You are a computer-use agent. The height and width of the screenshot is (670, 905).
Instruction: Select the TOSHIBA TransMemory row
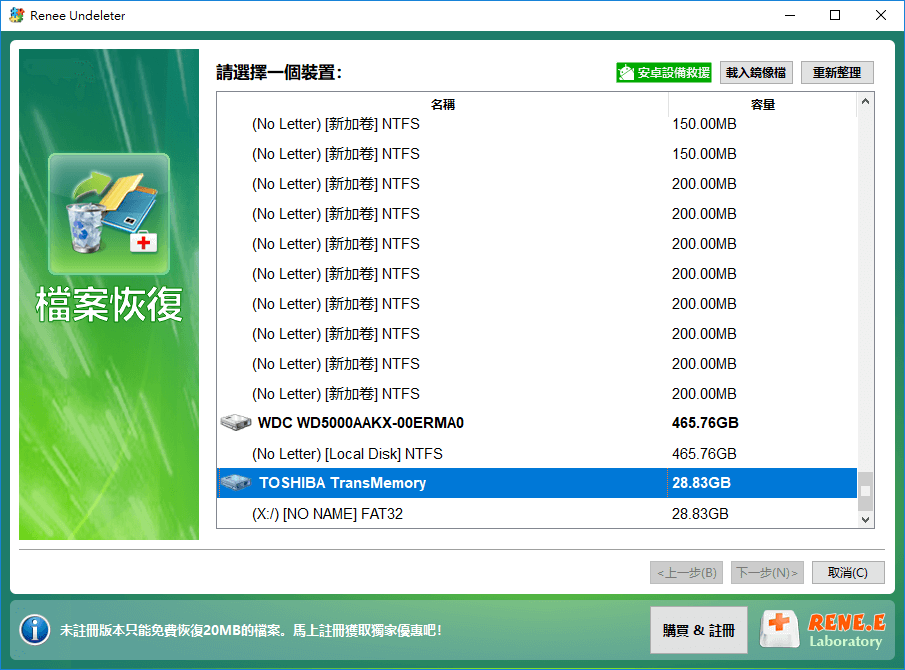coord(537,483)
